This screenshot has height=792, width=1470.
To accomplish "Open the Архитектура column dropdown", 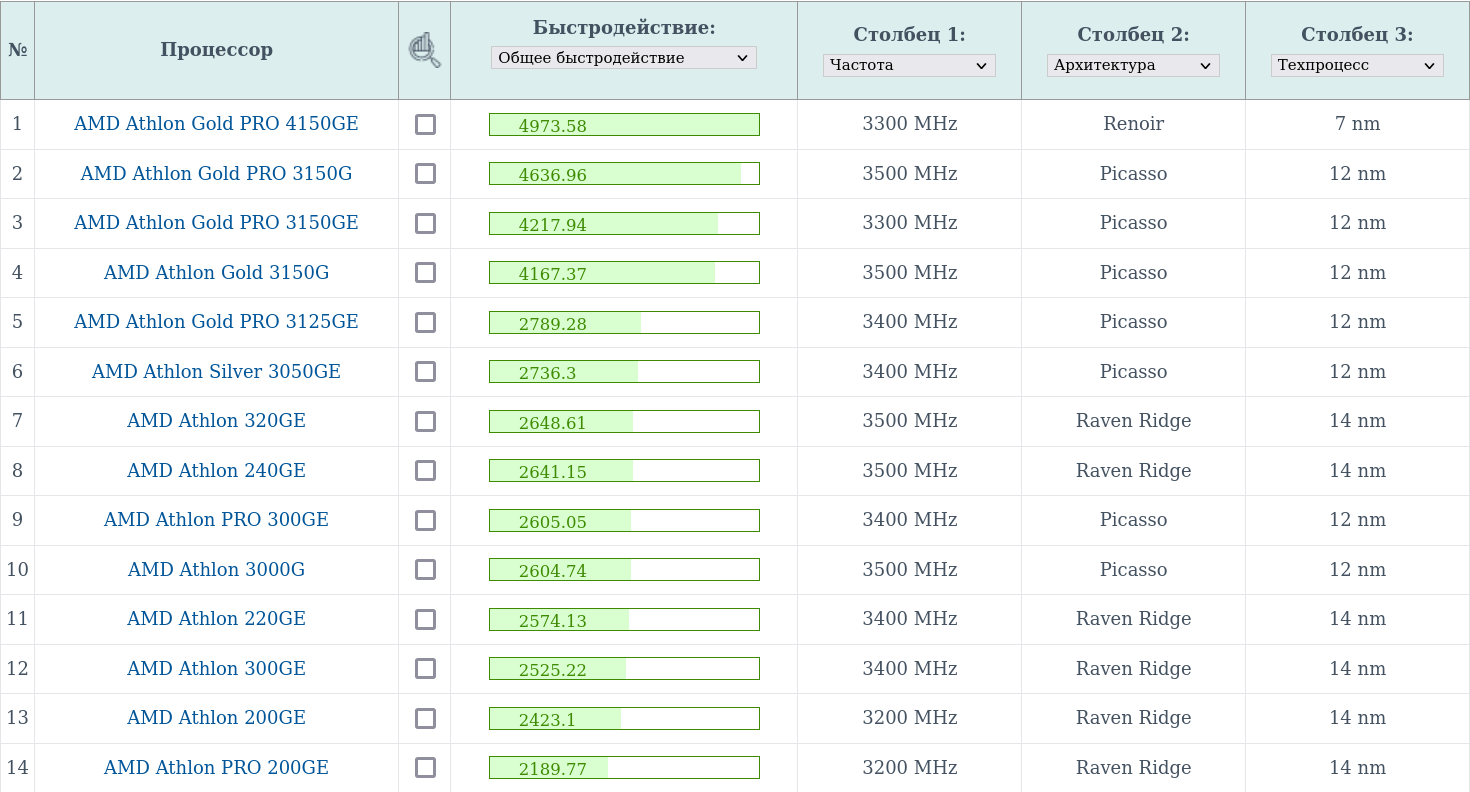I will [1133, 65].
